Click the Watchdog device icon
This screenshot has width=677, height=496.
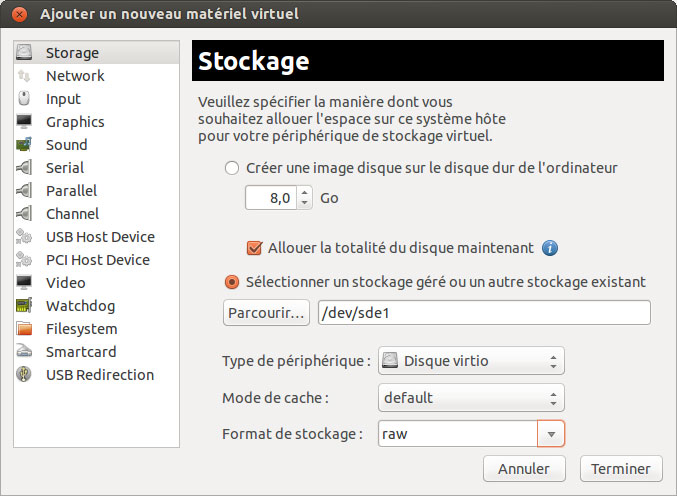[x=24, y=306]
